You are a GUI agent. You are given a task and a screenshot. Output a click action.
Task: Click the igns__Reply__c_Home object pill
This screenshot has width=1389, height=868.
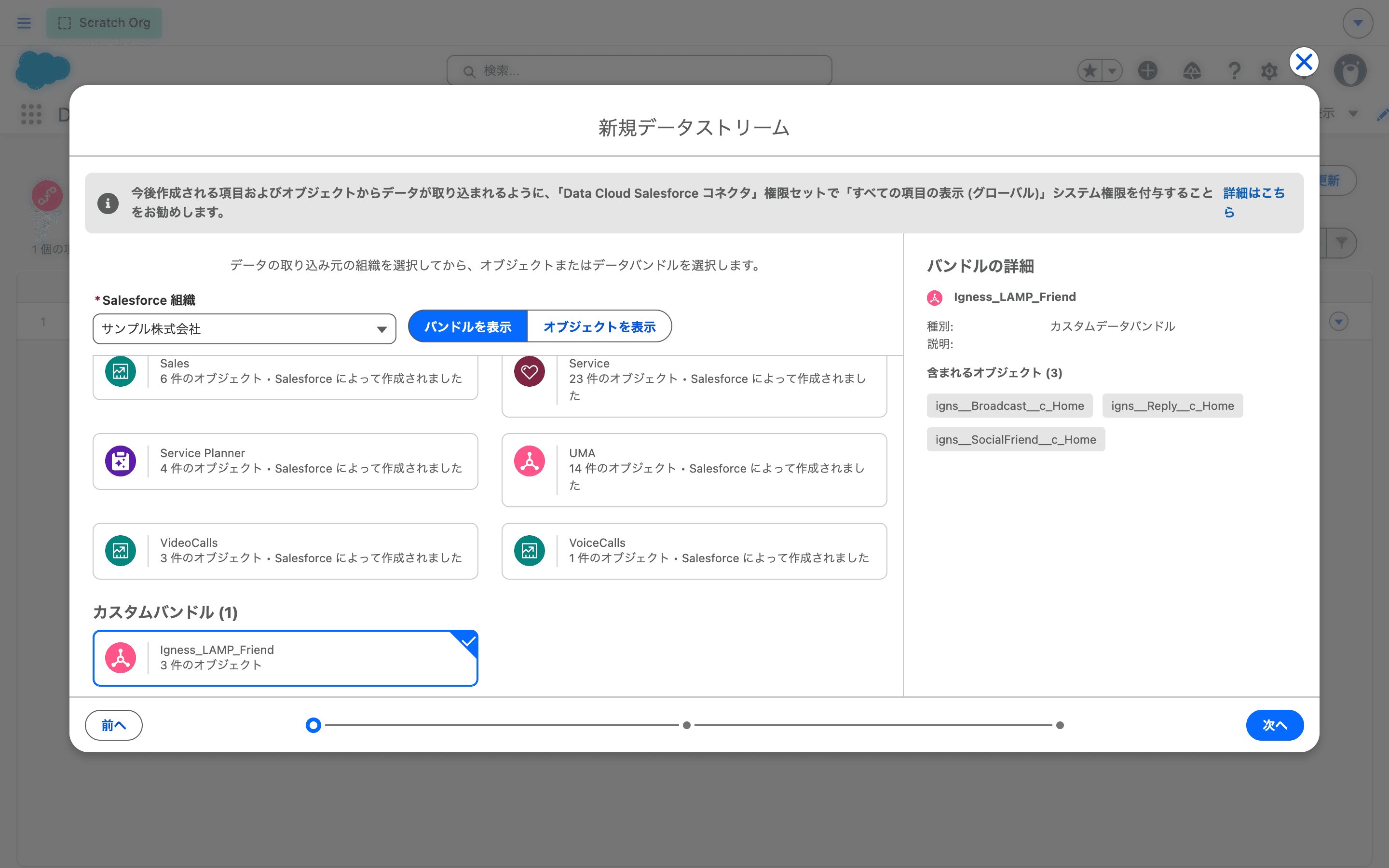[1172, 406]
